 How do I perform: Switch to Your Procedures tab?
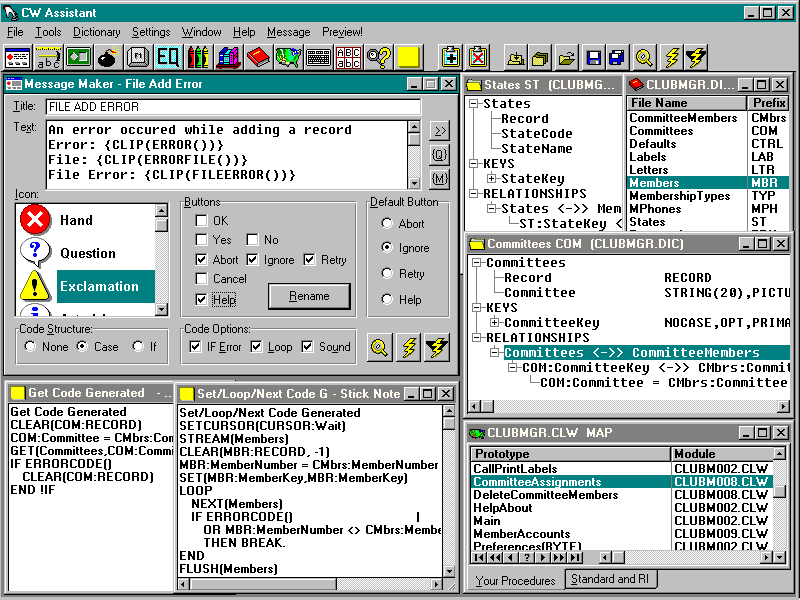(x=515, y=581)
